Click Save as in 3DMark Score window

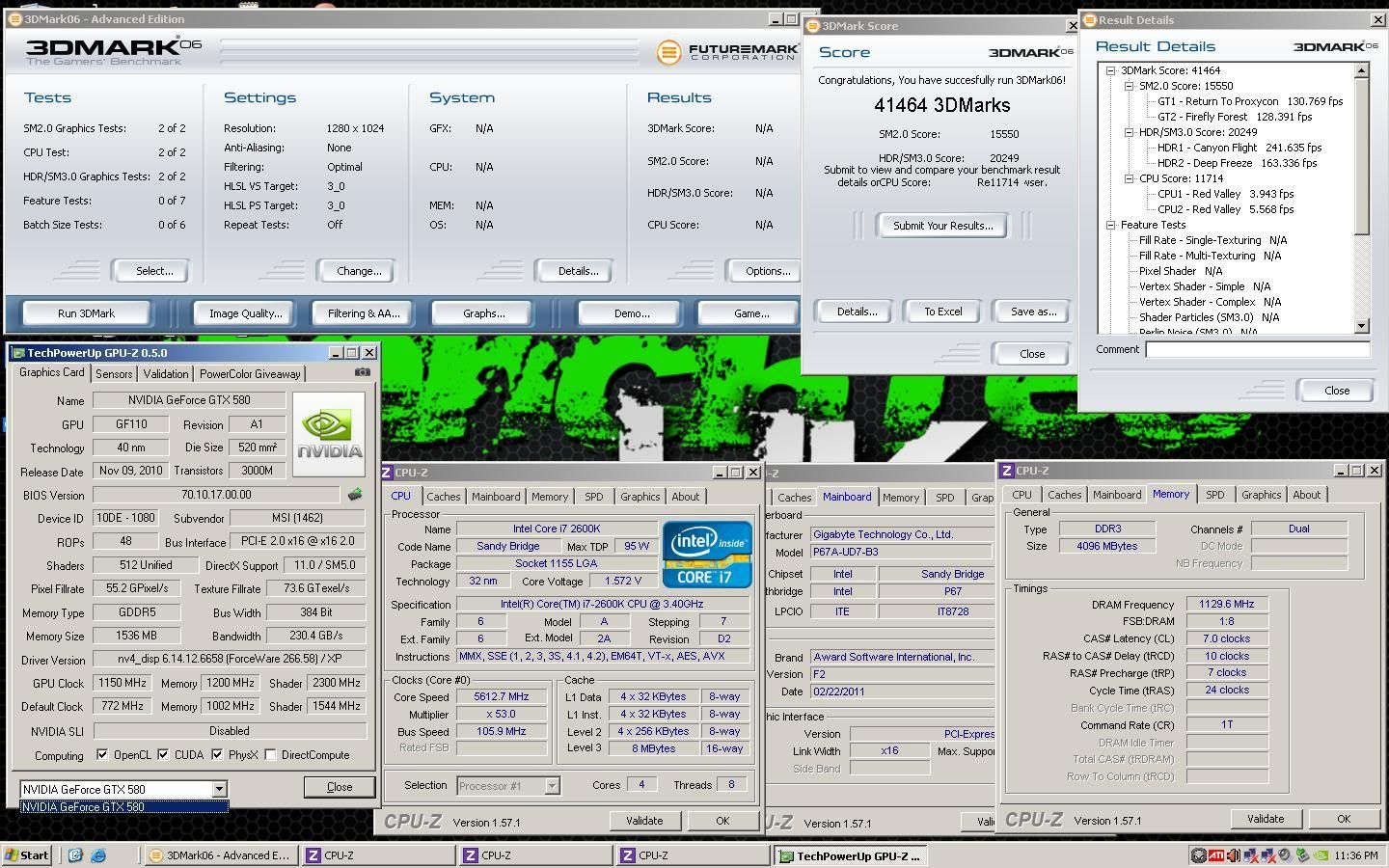point(1033,312)
